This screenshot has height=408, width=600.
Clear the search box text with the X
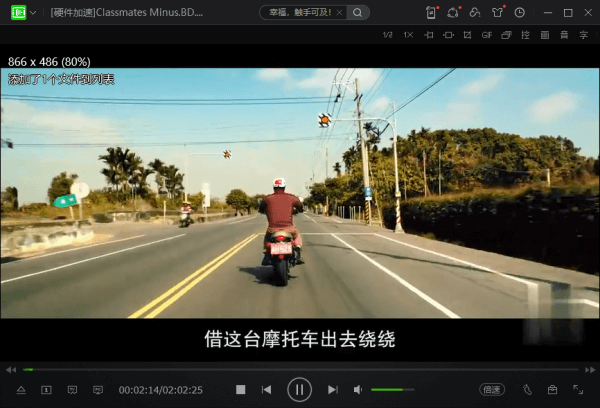point(339,13)
